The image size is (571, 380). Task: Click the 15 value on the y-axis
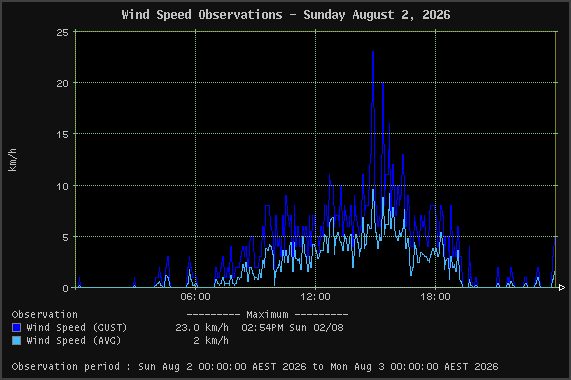(x=62, y=135)
